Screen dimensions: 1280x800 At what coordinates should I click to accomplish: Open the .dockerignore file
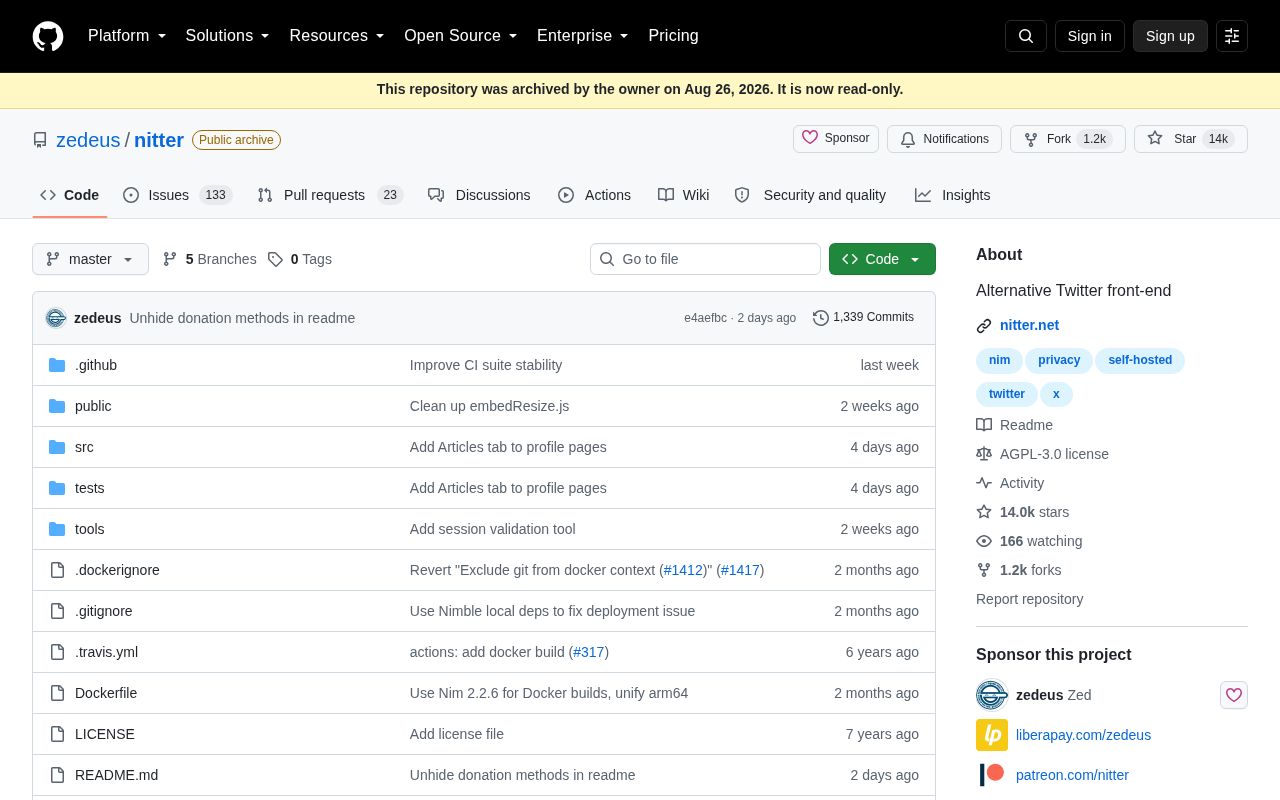tap(117, 570)
